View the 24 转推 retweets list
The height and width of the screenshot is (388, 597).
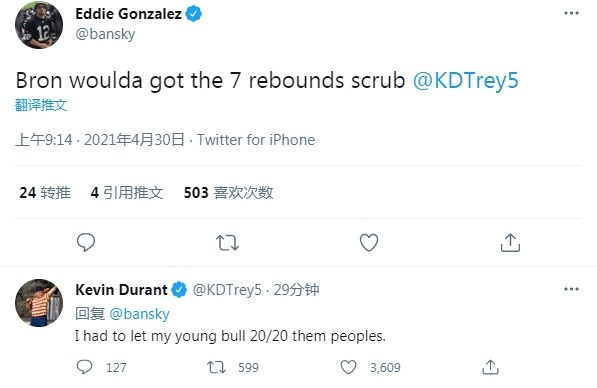[x=45, y=193]
